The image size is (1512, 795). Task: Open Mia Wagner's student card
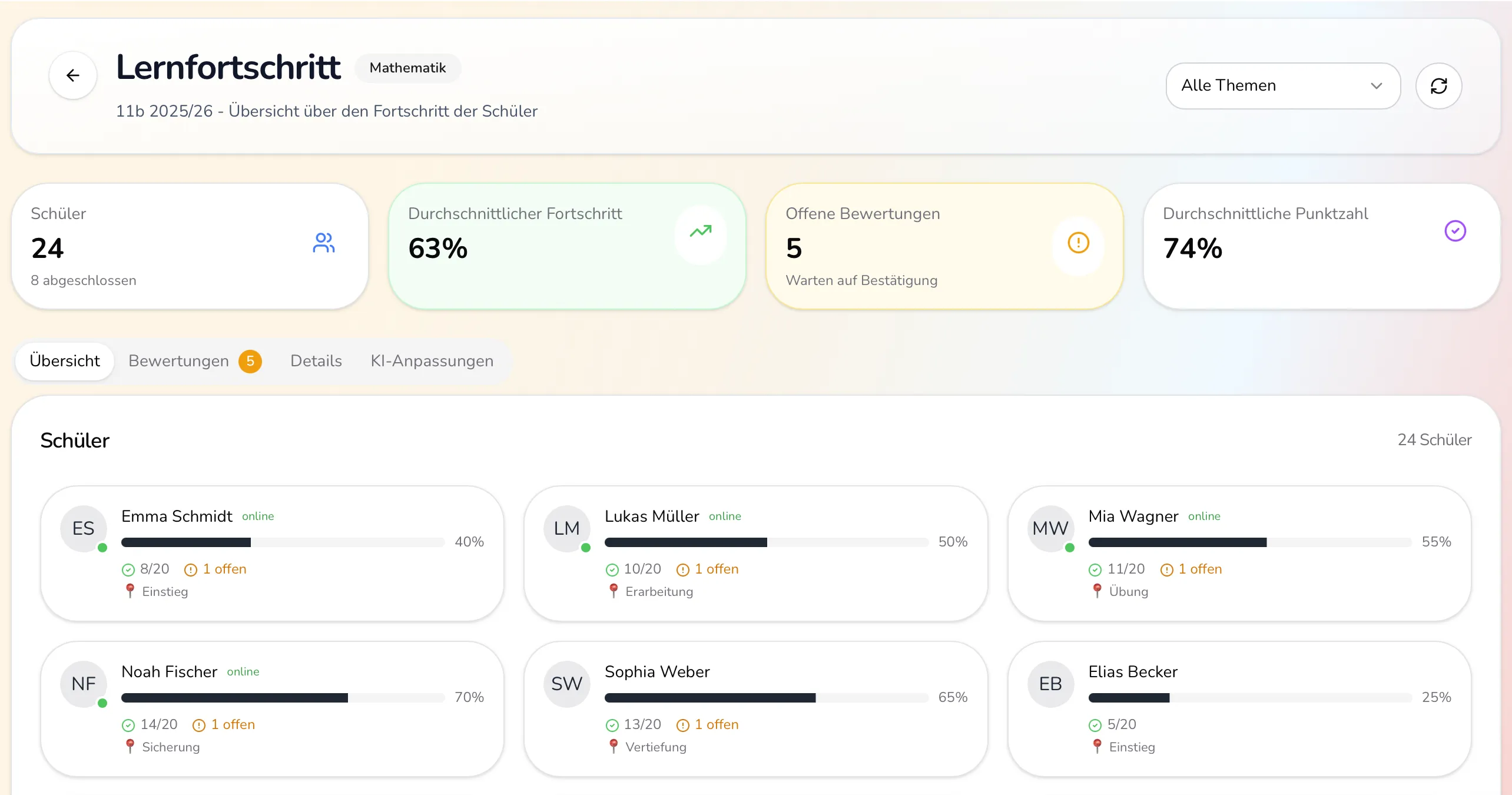tap(1239, 554)
